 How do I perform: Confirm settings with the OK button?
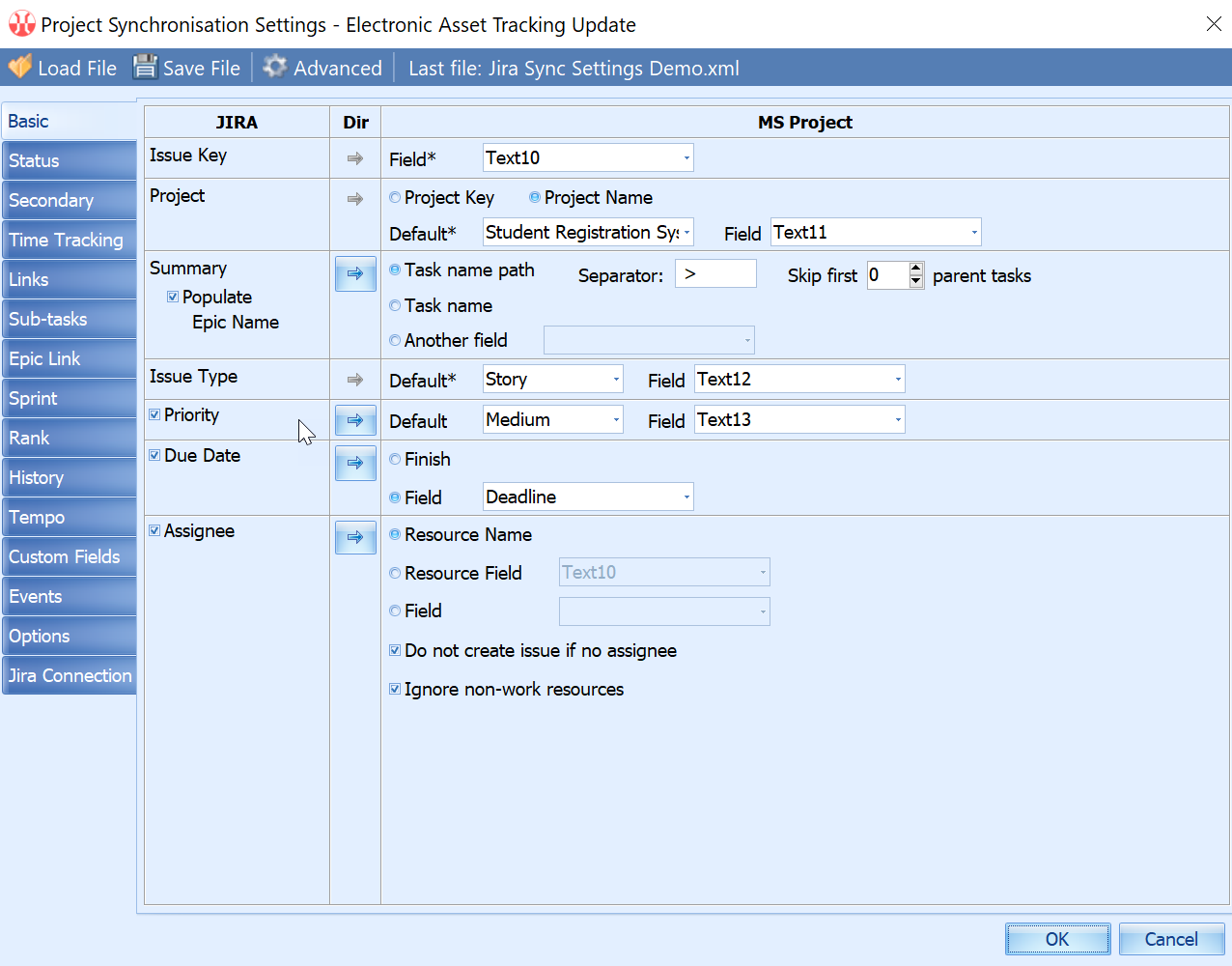click(1057, 939)
